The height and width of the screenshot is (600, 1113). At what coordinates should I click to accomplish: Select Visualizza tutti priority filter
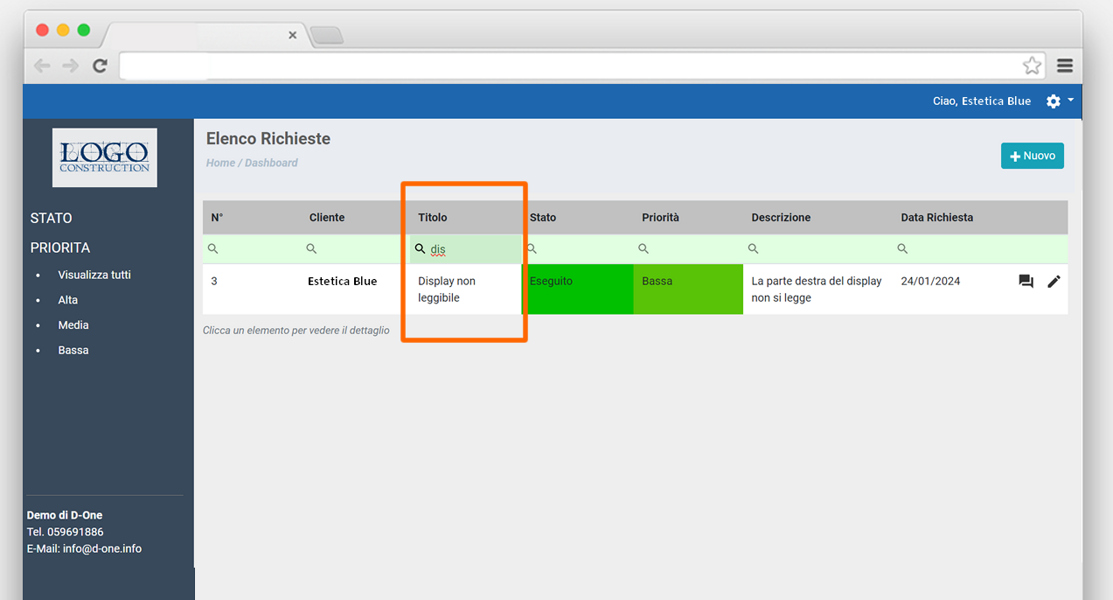pyautogui.click(x=94, y=275)
